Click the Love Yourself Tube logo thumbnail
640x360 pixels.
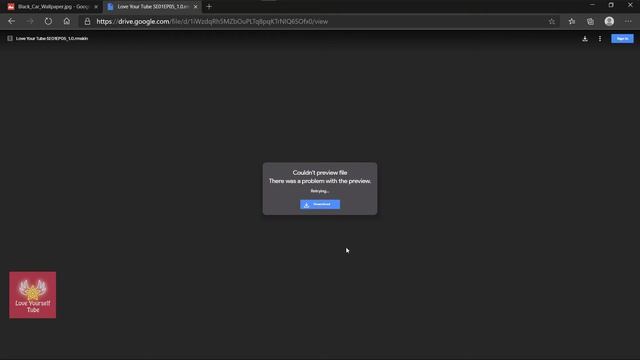[33, 295]
